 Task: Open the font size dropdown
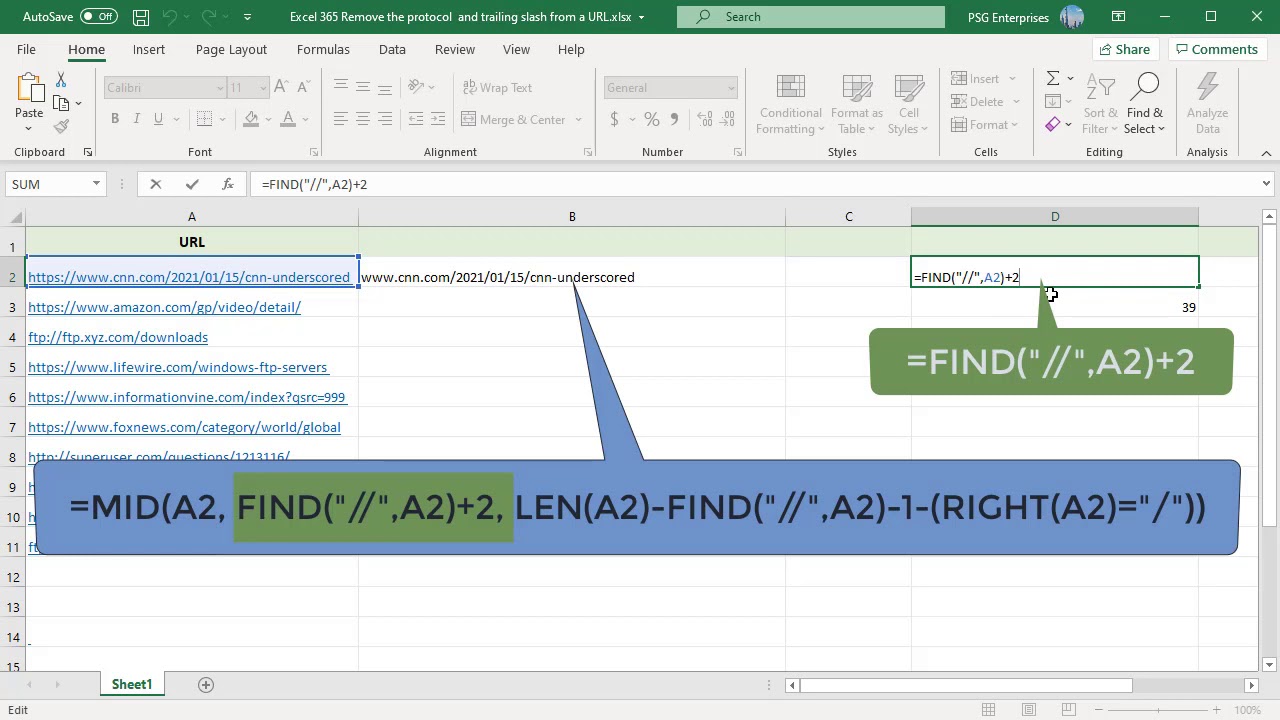point(263,88)
